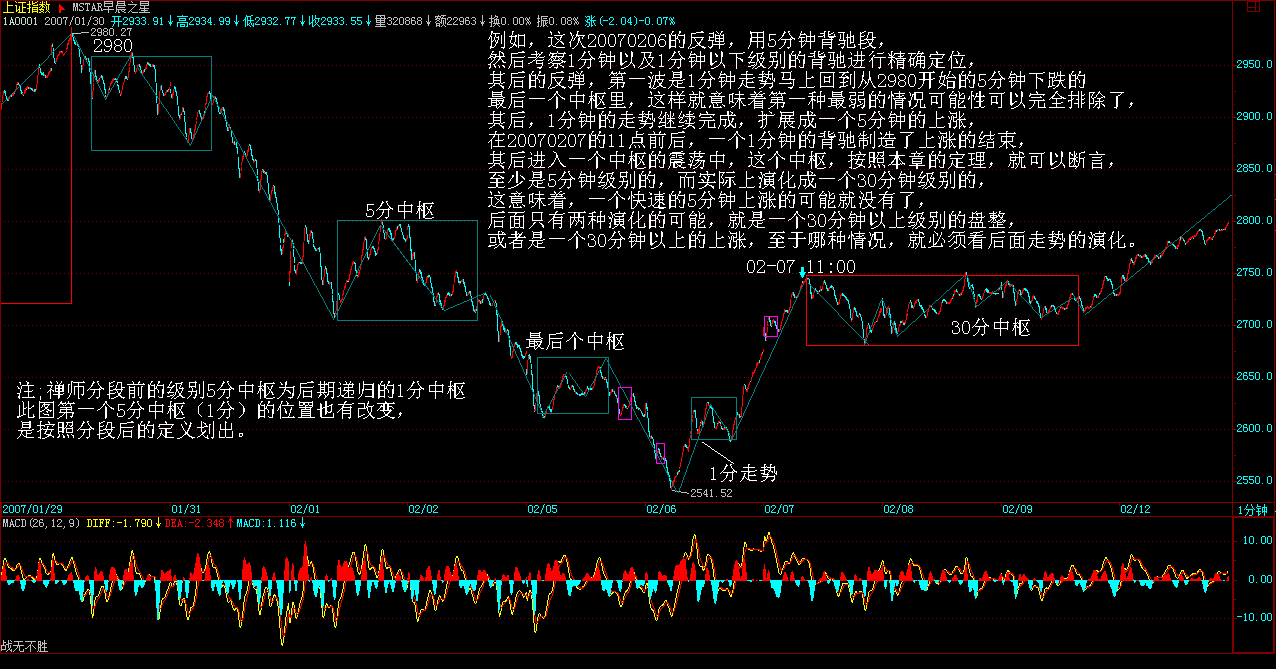Click the 30分中枢 rectangle label

pos(989,327)
